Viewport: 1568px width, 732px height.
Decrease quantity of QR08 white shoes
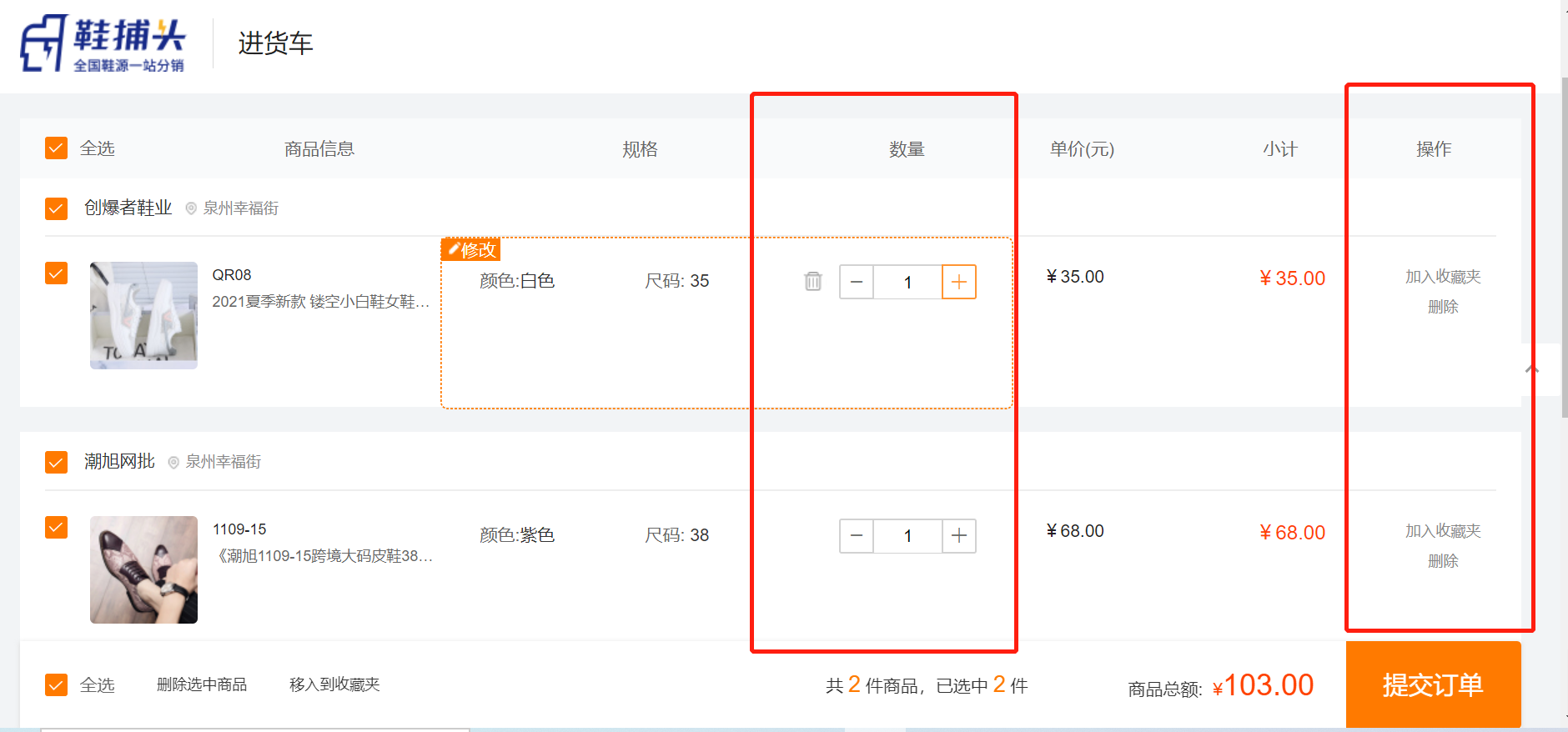[x=857, y=282]
